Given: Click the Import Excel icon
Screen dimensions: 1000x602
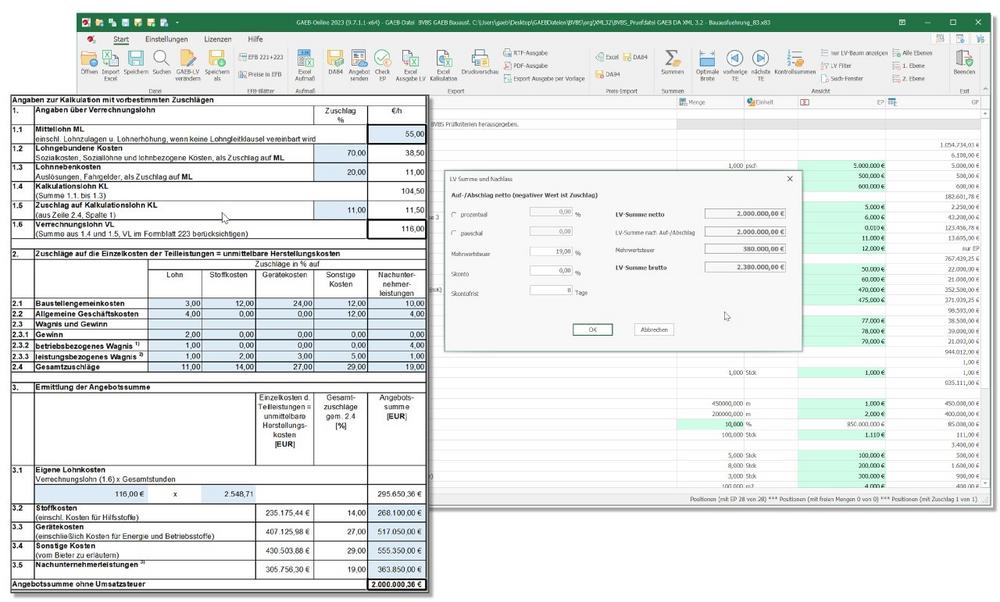Looking at the screenshot, I should [x=110, y=59].
